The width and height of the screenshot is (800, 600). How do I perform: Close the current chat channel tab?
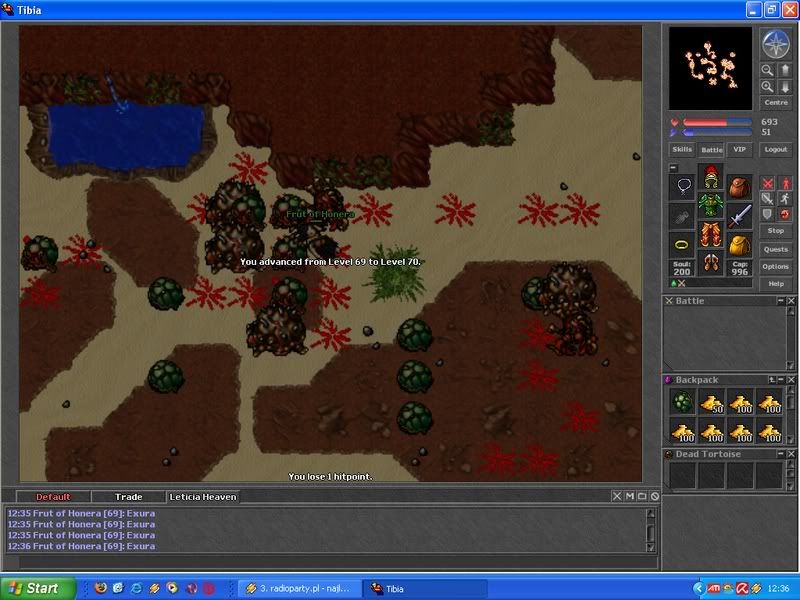click(x=616, y=496)
